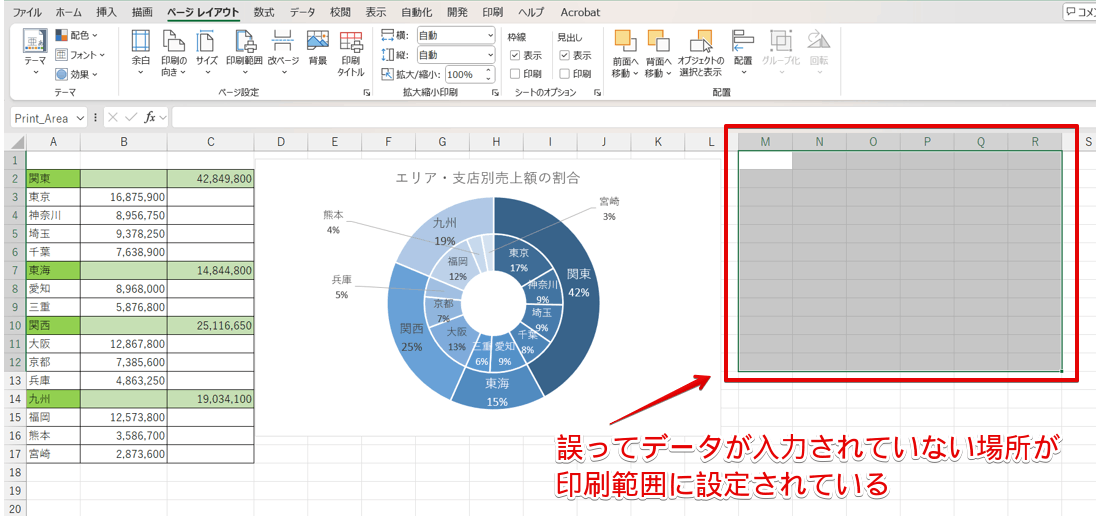Open the 印刷範囲 print area menu
Viewport: 1096px width, 528px height.
tap(244, 53)
